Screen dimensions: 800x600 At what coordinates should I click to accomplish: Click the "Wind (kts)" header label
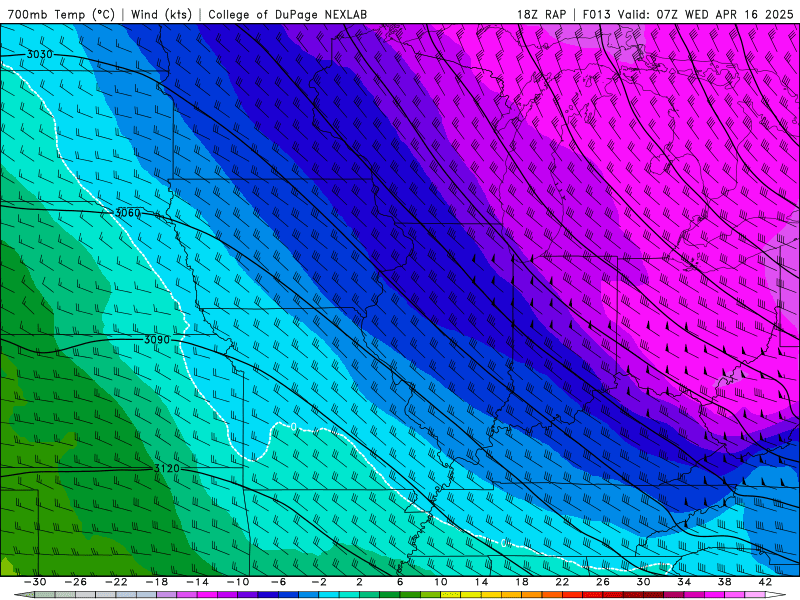[161, 15]
